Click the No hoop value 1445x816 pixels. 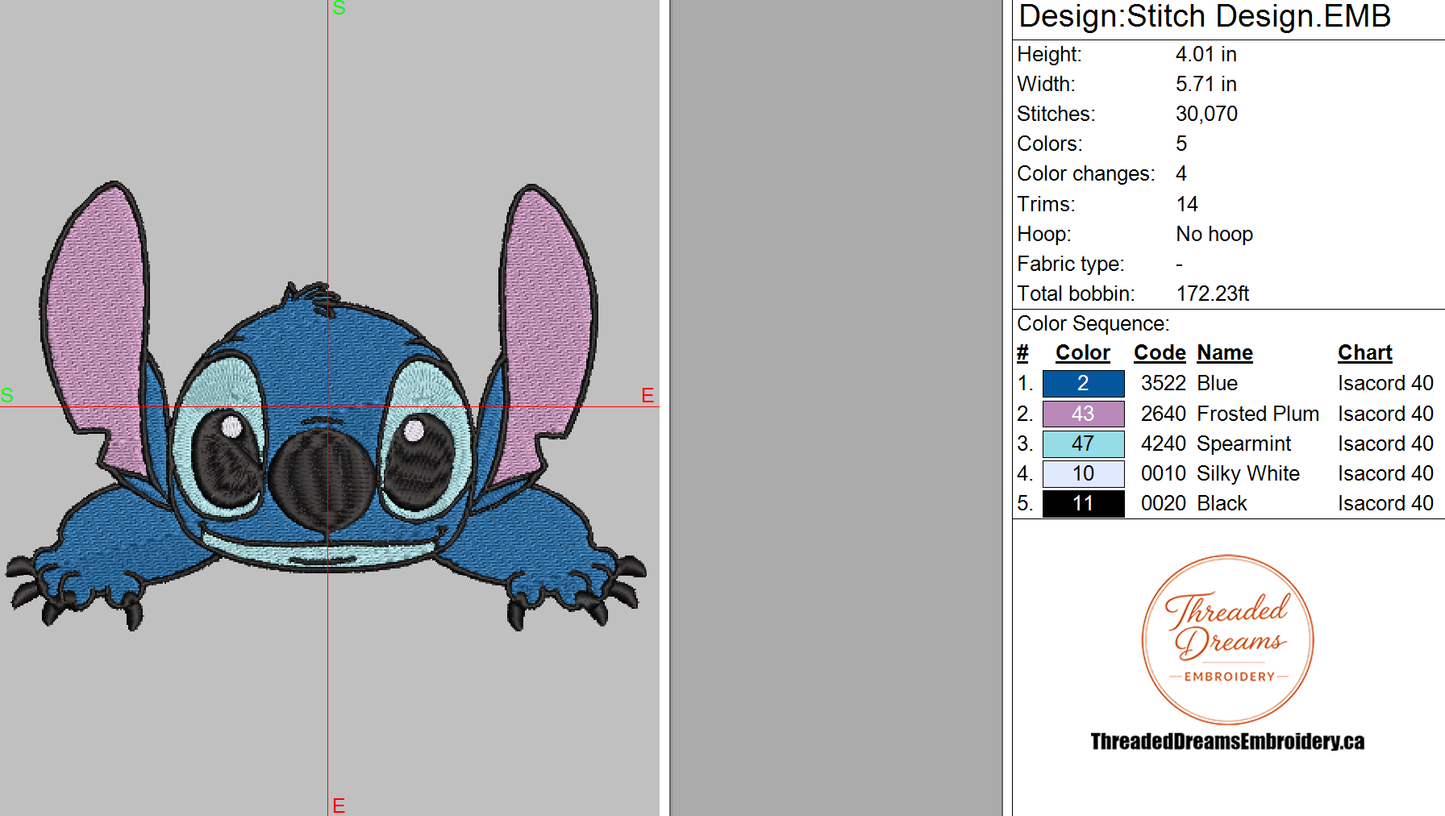click(1214, 234)
